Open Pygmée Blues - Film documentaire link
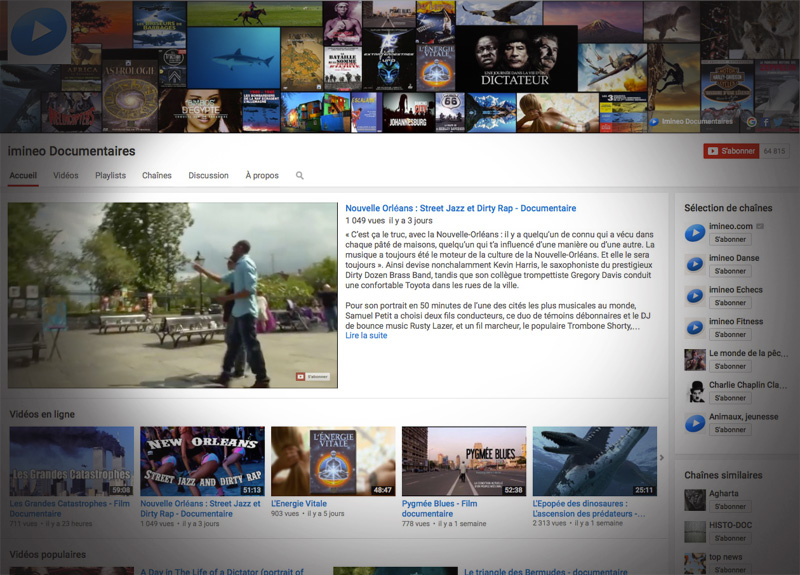 point(439,509)
